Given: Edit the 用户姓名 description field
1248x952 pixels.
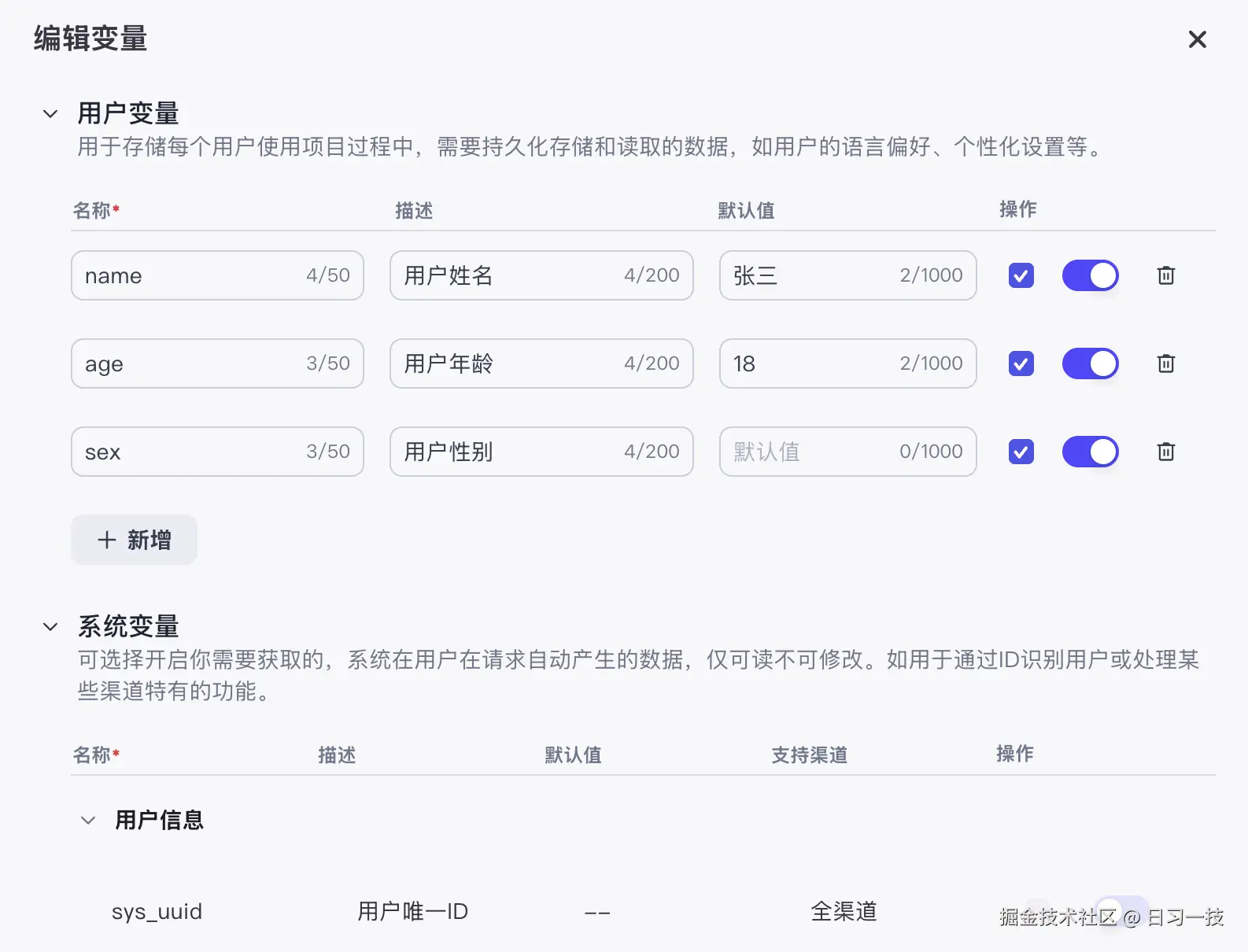Looking at the screenshot, I should 541,275.
